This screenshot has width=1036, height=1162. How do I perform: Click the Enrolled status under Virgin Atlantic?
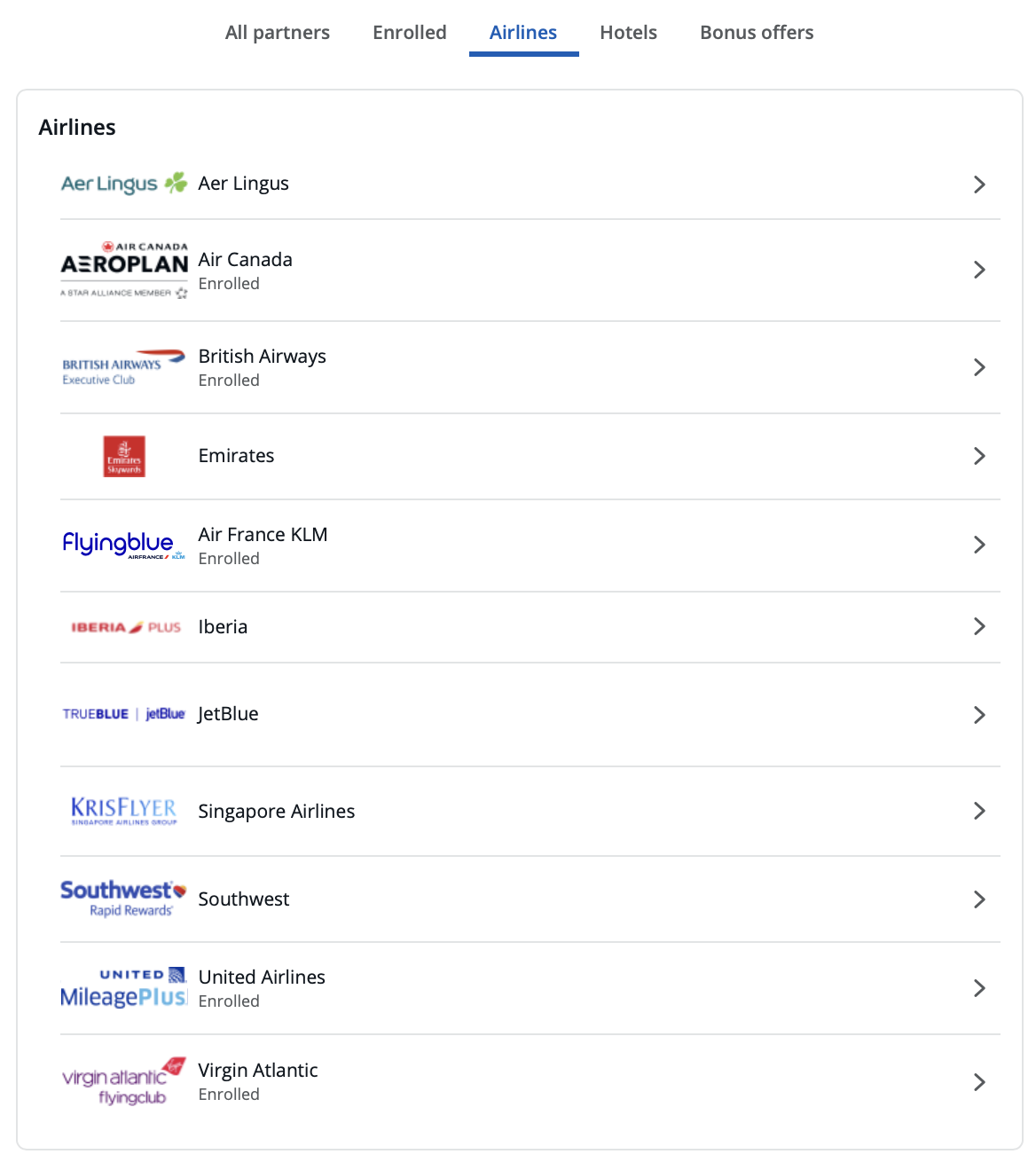pyautogui.click(x=229, y=1095)
